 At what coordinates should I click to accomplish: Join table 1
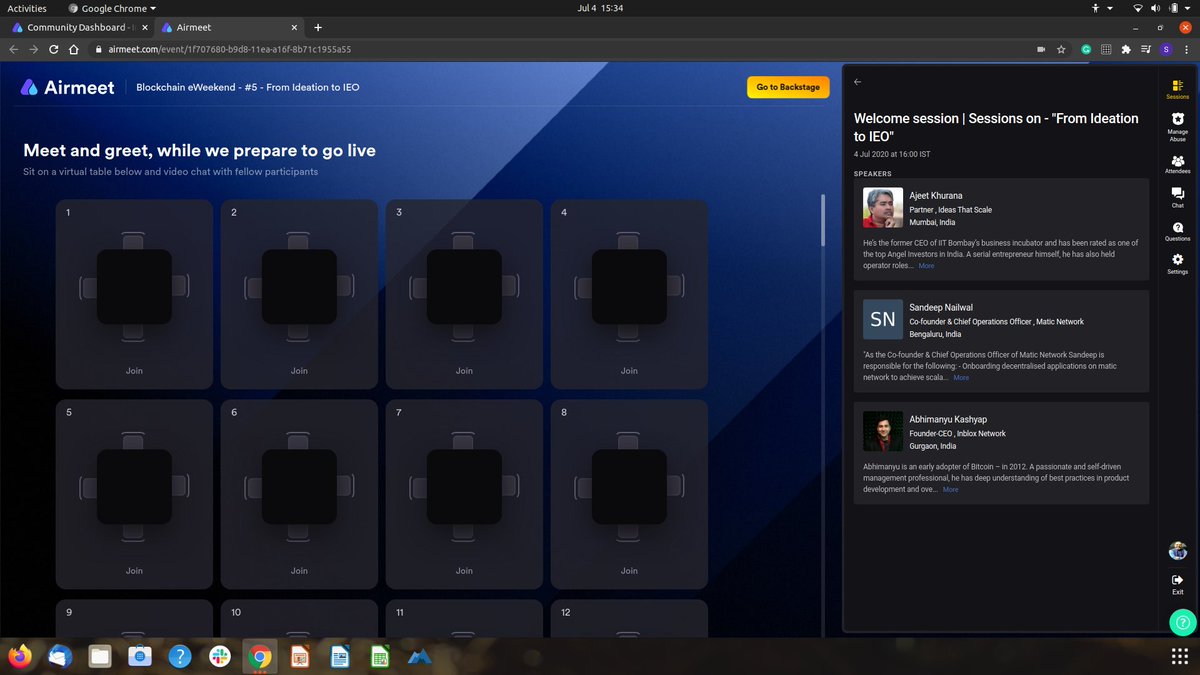(134, 370)
